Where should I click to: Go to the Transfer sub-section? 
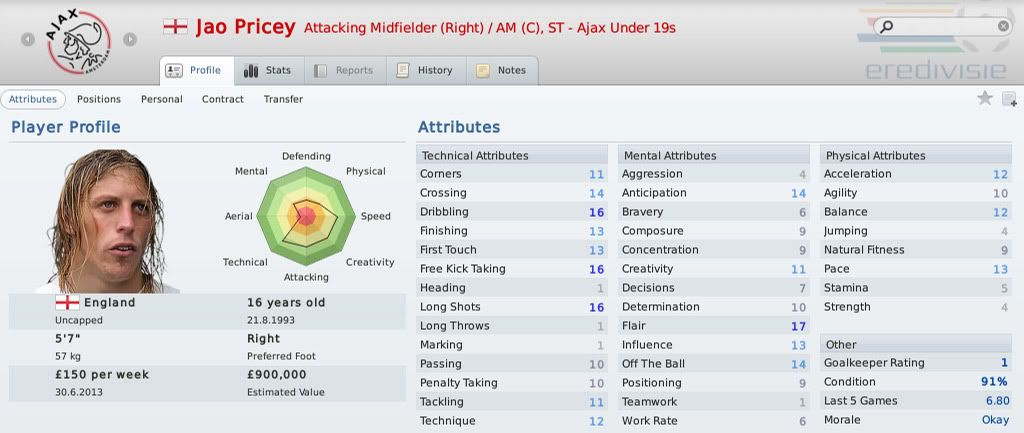point(283,99)
